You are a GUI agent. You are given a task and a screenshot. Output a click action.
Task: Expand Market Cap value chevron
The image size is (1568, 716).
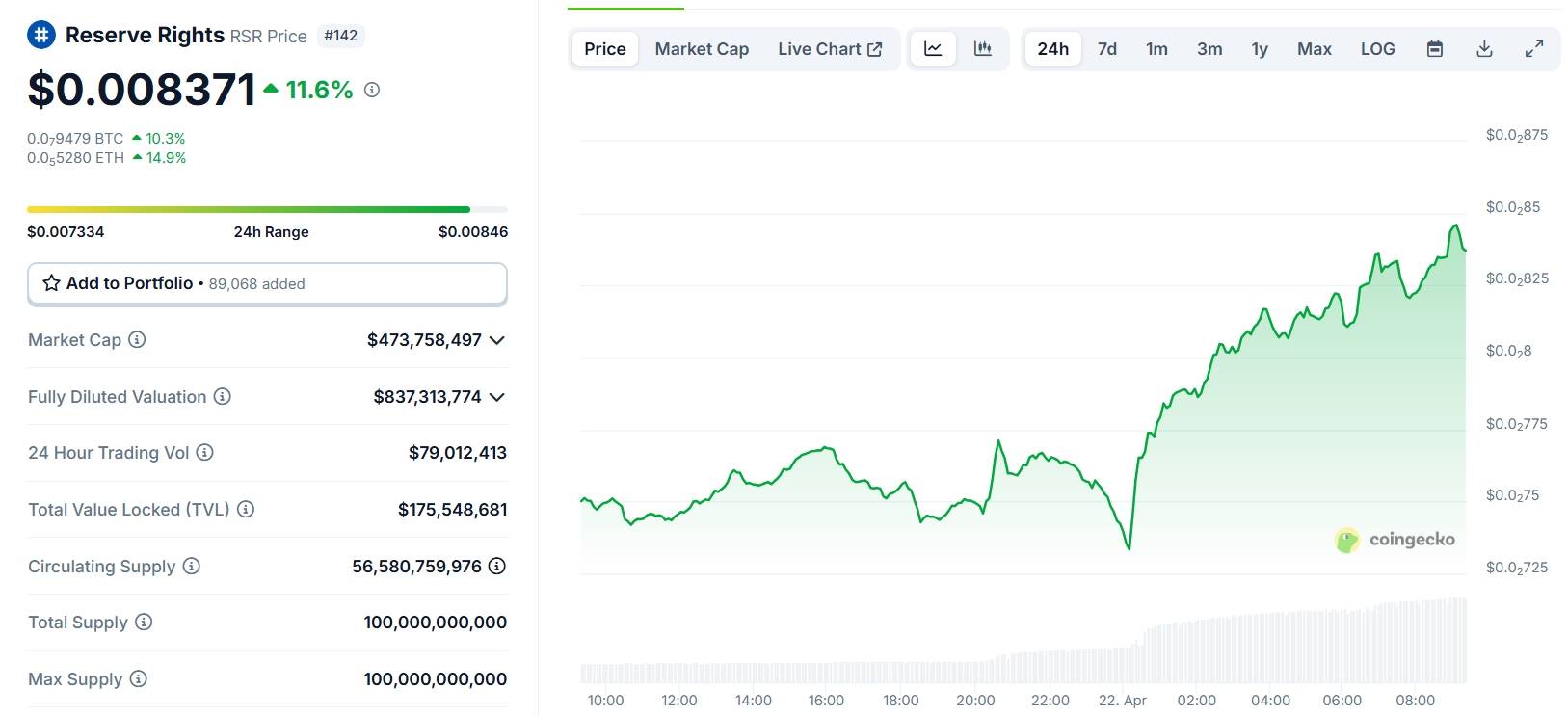coord(497,340)
